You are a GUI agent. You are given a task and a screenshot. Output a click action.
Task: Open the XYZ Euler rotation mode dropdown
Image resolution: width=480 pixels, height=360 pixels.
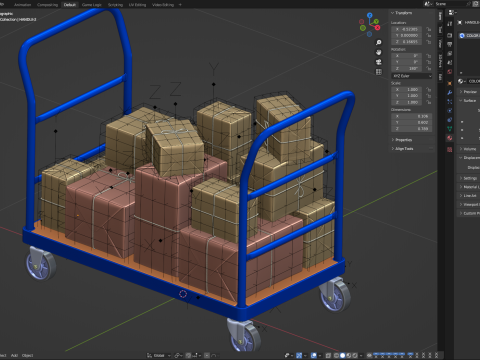pyautogui.click(x=412, y=76)
